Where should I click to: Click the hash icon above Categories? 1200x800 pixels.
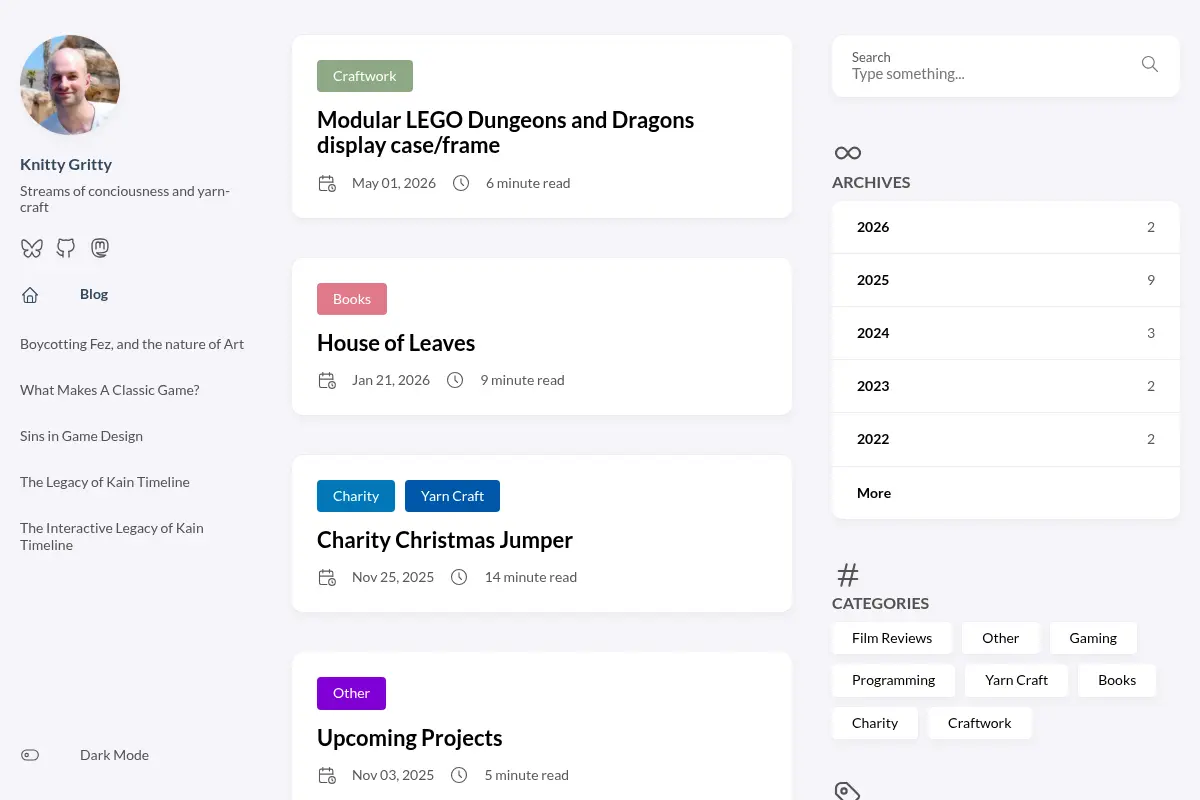pyautogui.click(x=848, y=575)
